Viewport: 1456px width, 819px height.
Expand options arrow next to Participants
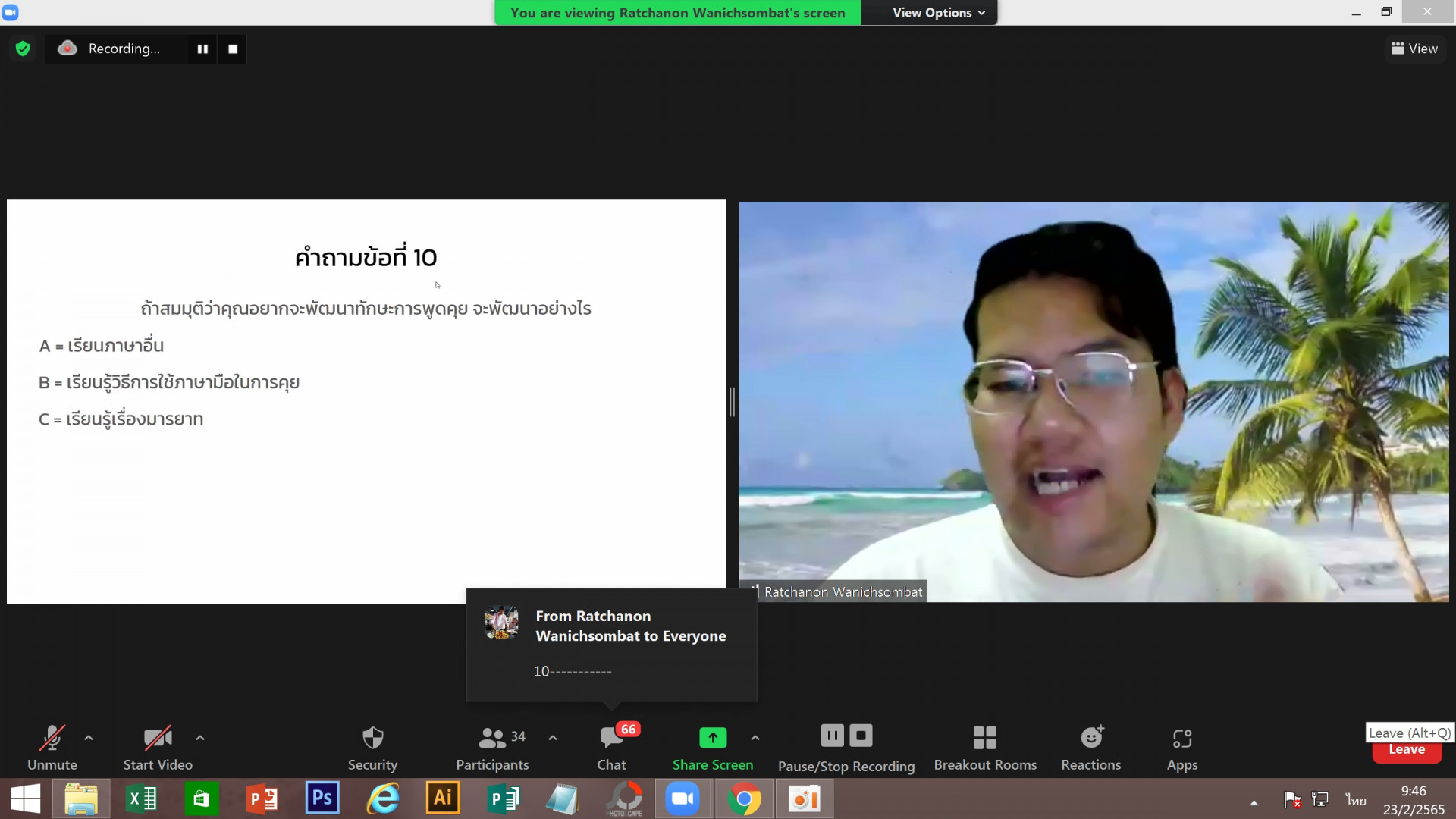point(553,737)
